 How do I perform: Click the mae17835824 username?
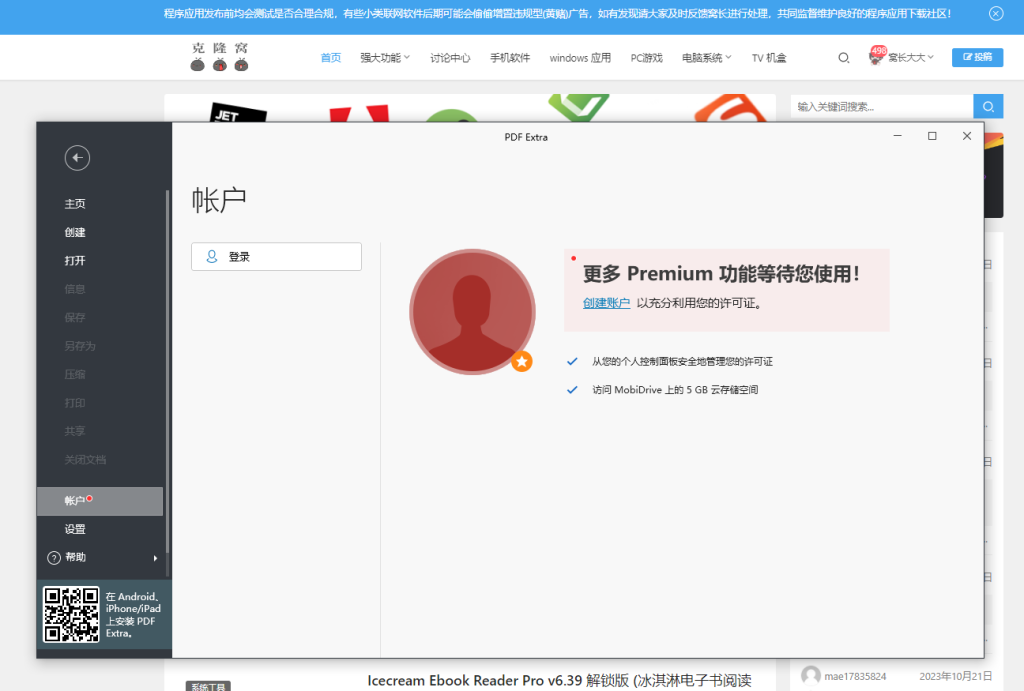pos(855,677)
